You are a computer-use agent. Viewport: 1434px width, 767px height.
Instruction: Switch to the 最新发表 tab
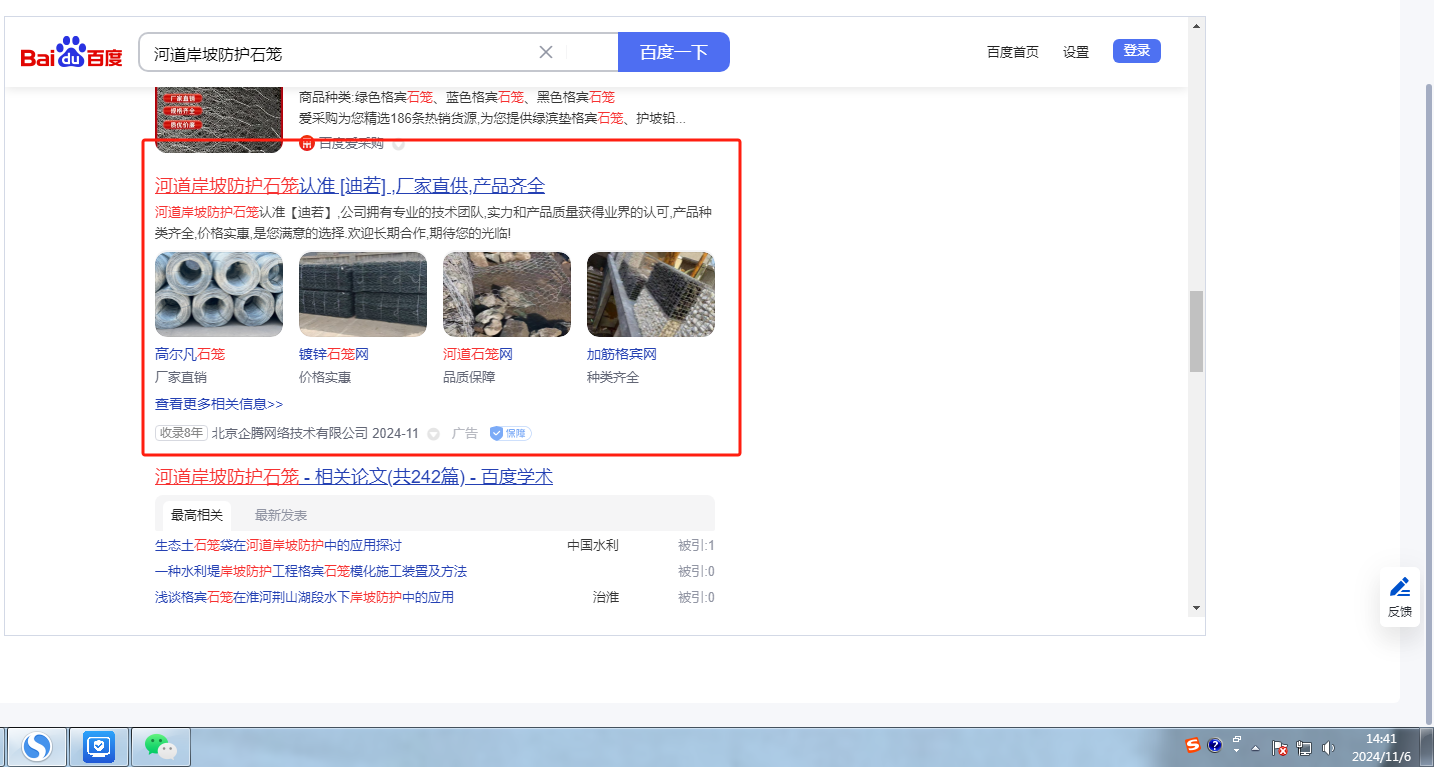[281, 515]
